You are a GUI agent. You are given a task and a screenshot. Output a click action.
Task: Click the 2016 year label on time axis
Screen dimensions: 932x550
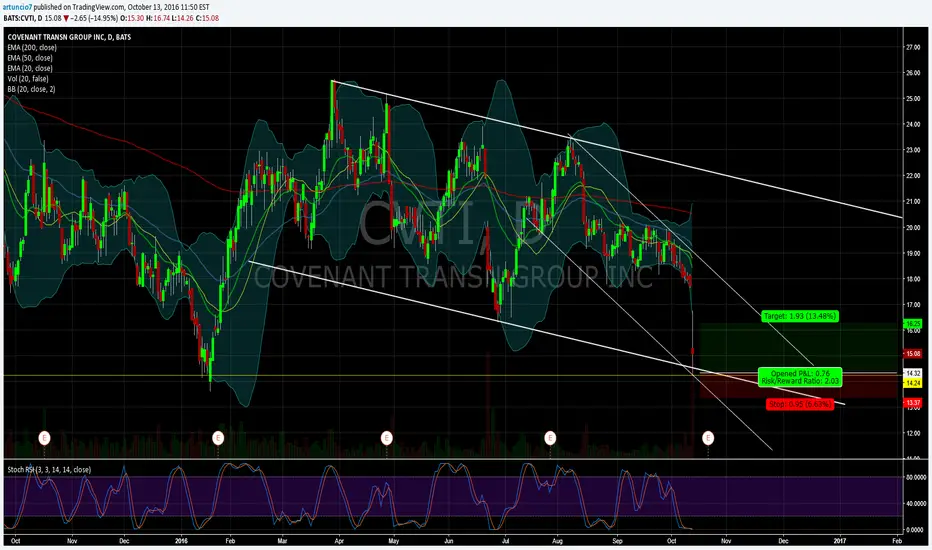pyautogui.click(x=181, y=541)
